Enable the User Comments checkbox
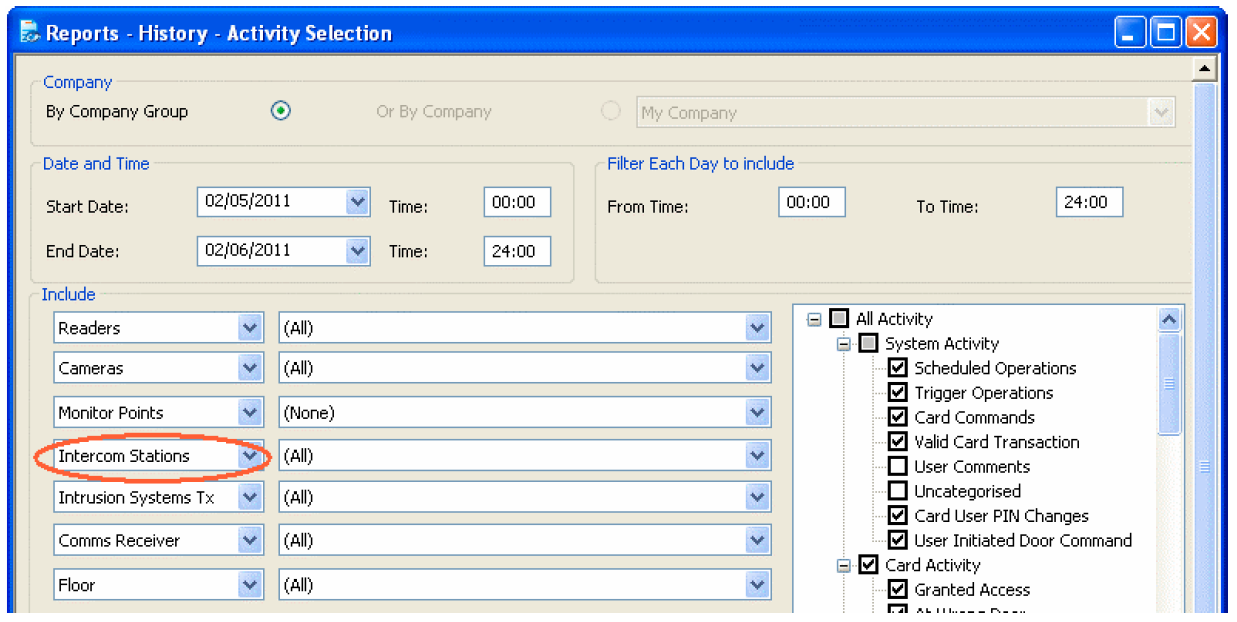Screen dimensions: 1237x622 897,467
